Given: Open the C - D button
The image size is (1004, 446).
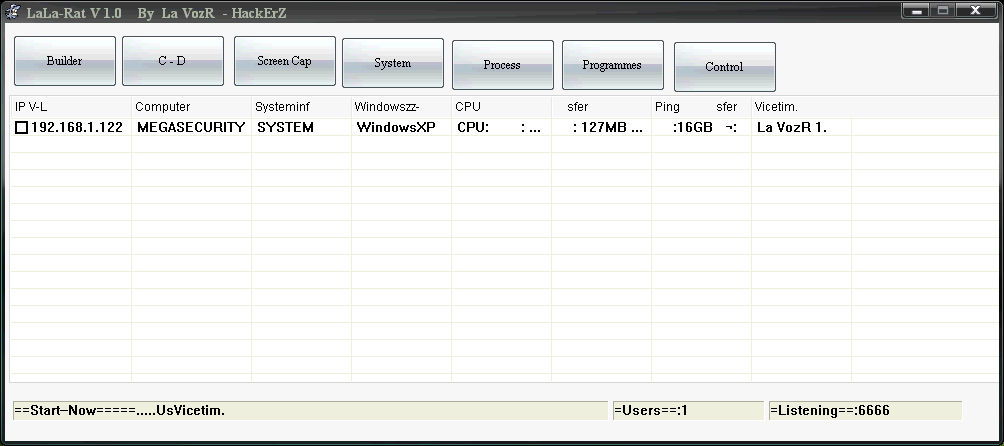Looking at the screenshot, I should tap(173, 62).
